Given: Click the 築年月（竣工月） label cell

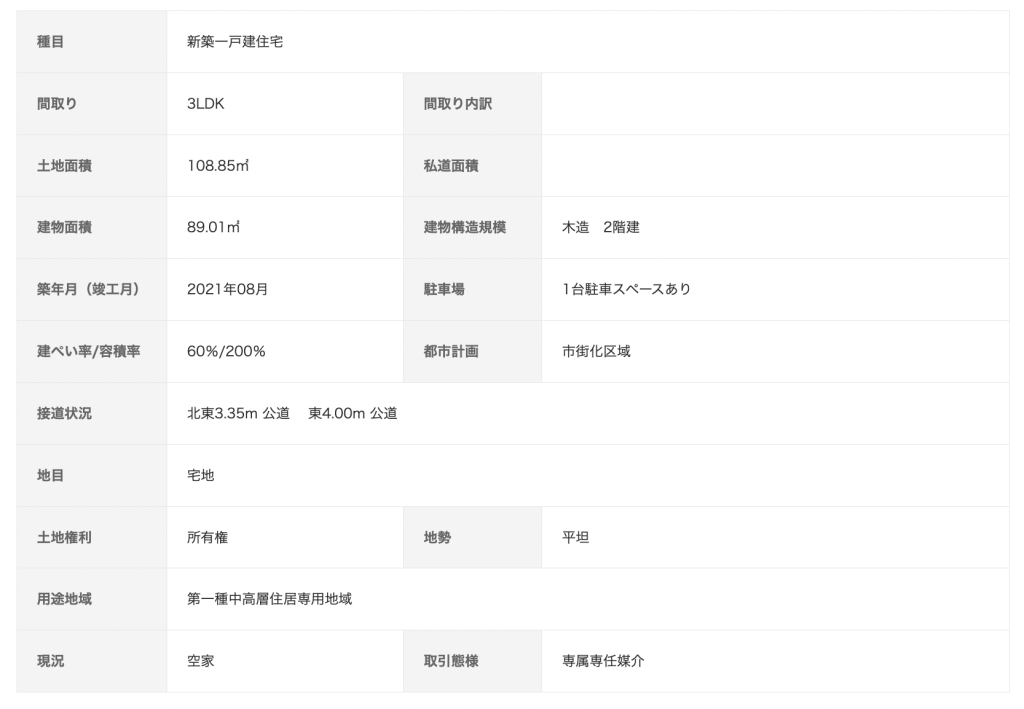Looking at the screenshot, I should click(88, 290).
